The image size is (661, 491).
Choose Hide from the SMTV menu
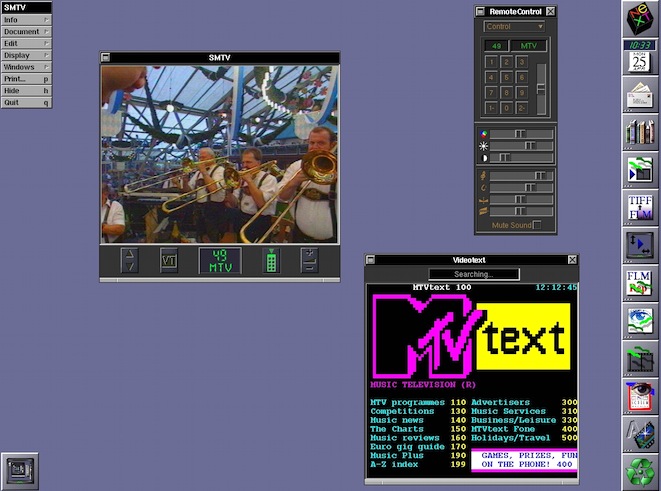coord(26,91)
